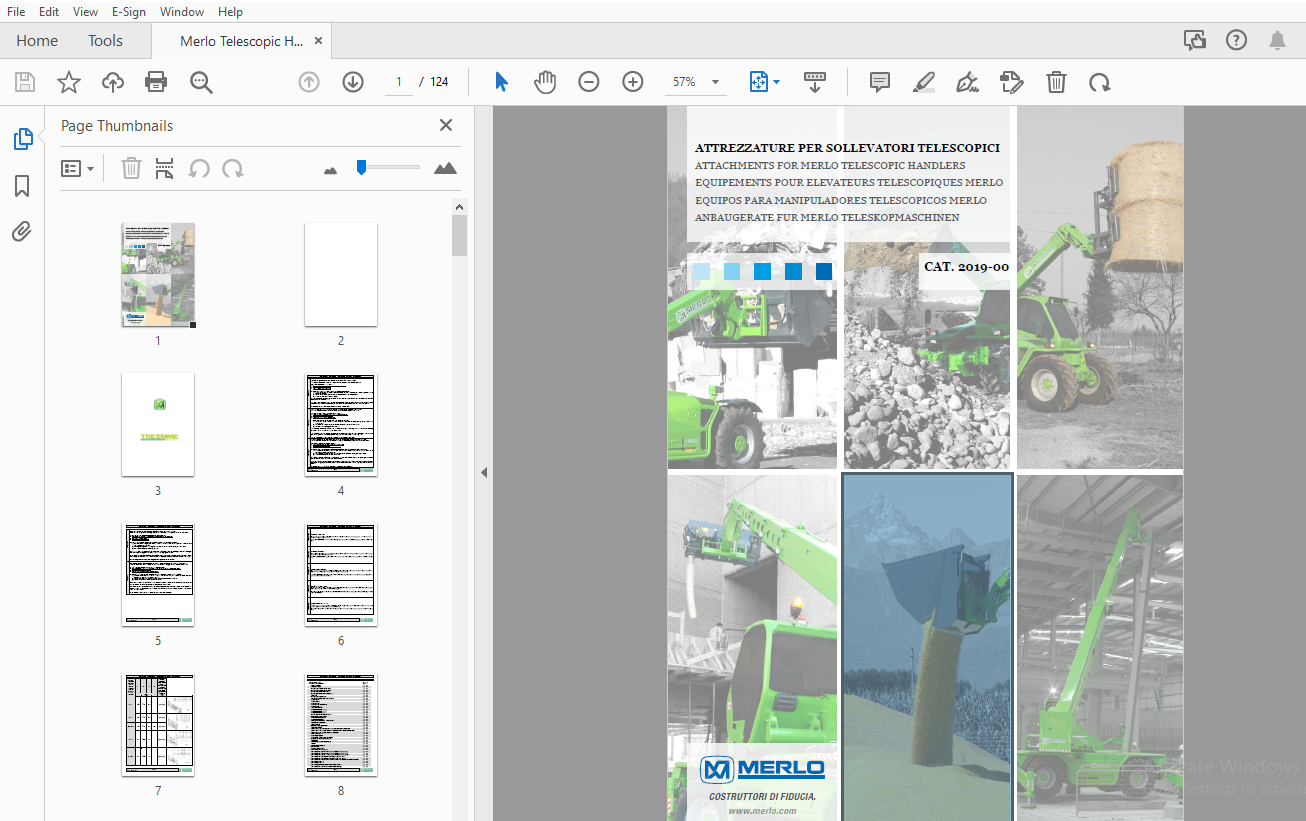Open the Edit menu

point(49,11)
